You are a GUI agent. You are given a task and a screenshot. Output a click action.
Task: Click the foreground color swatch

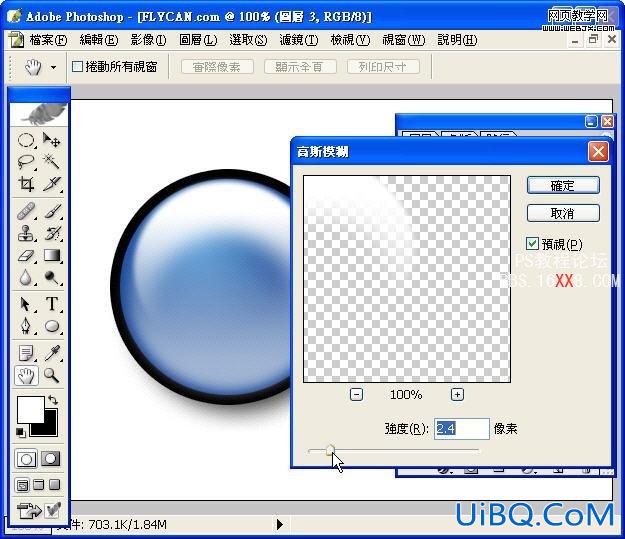[30, 409]
